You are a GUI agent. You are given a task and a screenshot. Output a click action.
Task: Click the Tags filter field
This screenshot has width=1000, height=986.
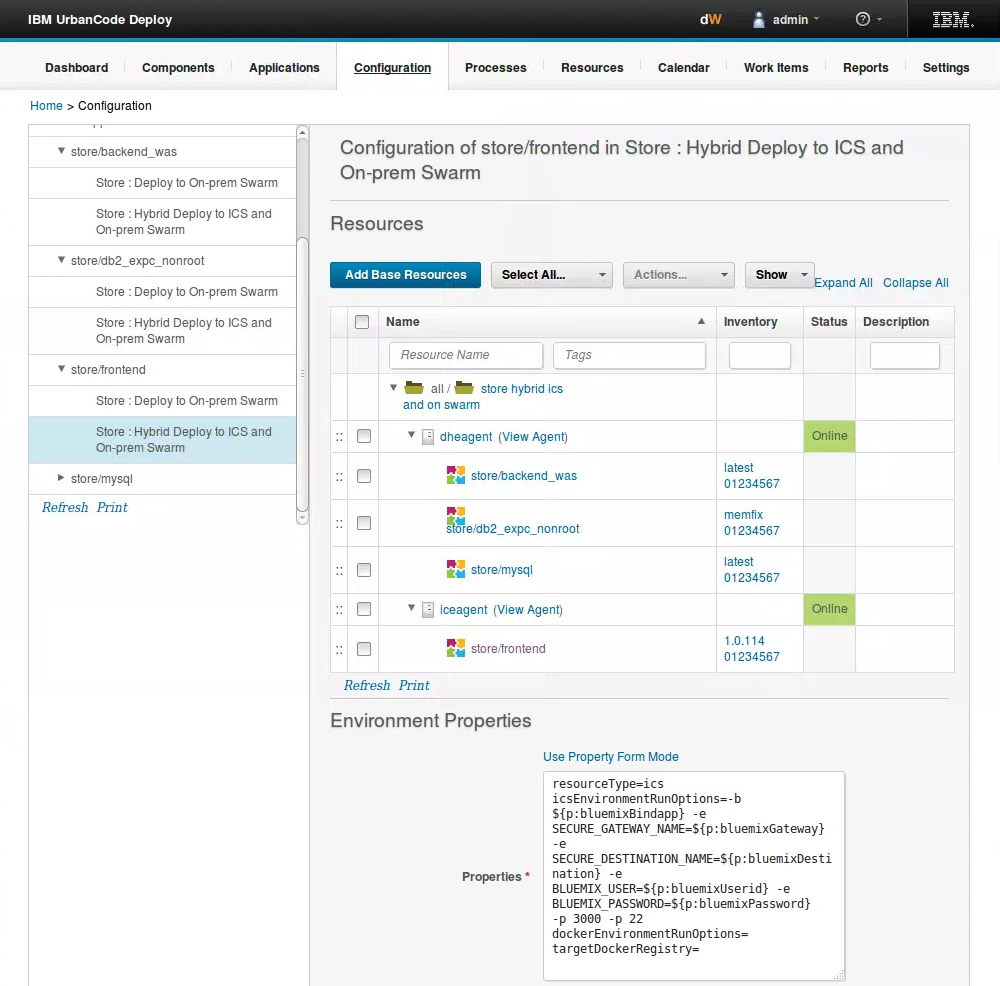[629, 355]
